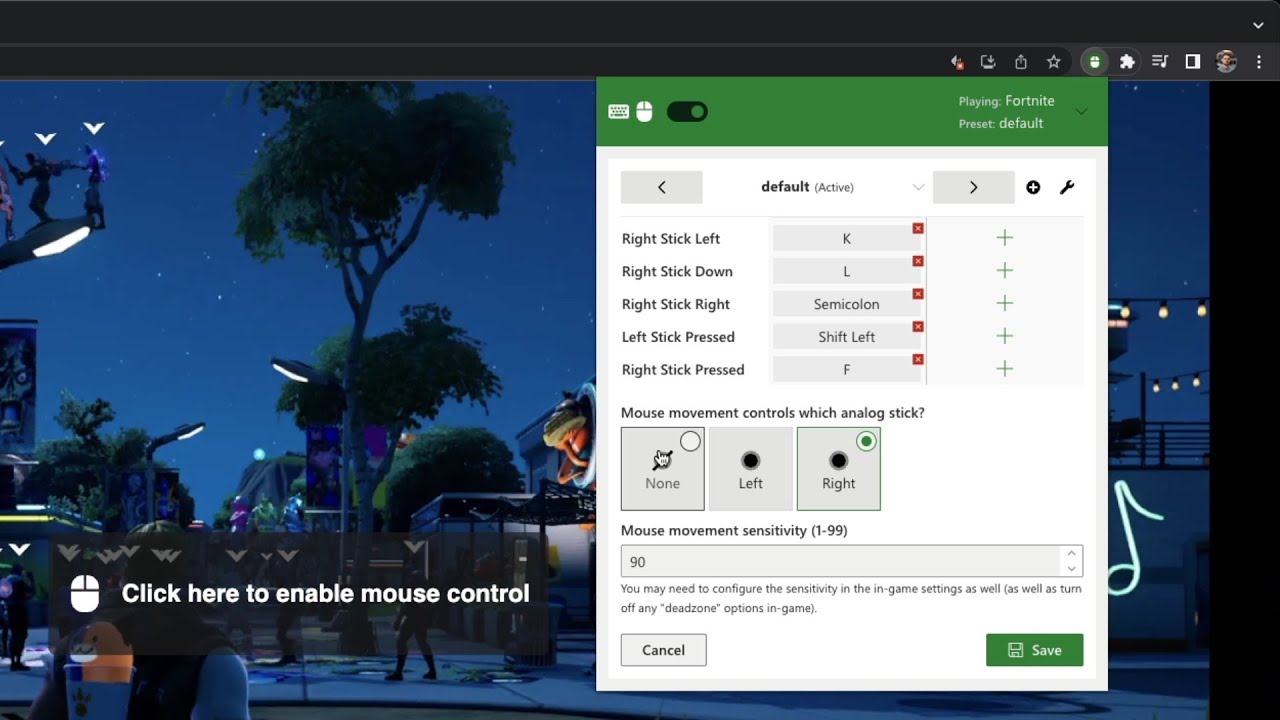1280x720 pixels.
Task: Open preset settings wrench icon
Action: point(1067,187)
